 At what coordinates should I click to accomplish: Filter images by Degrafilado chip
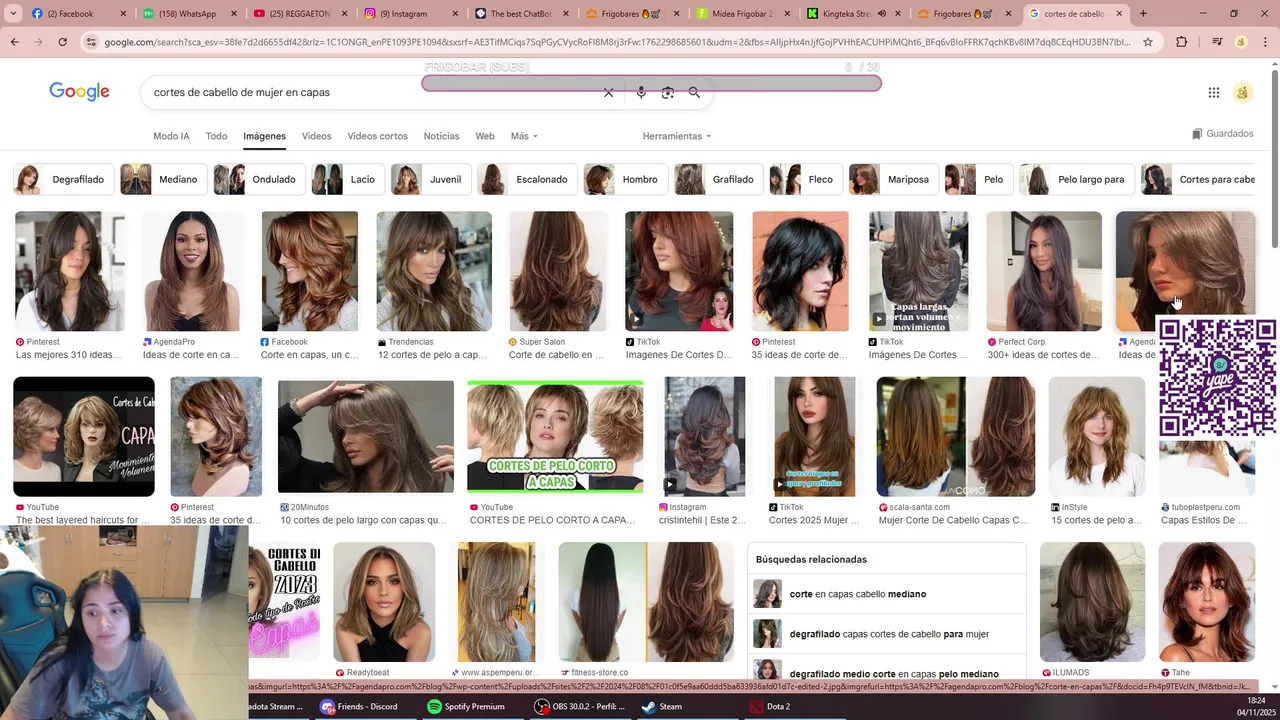63,179
